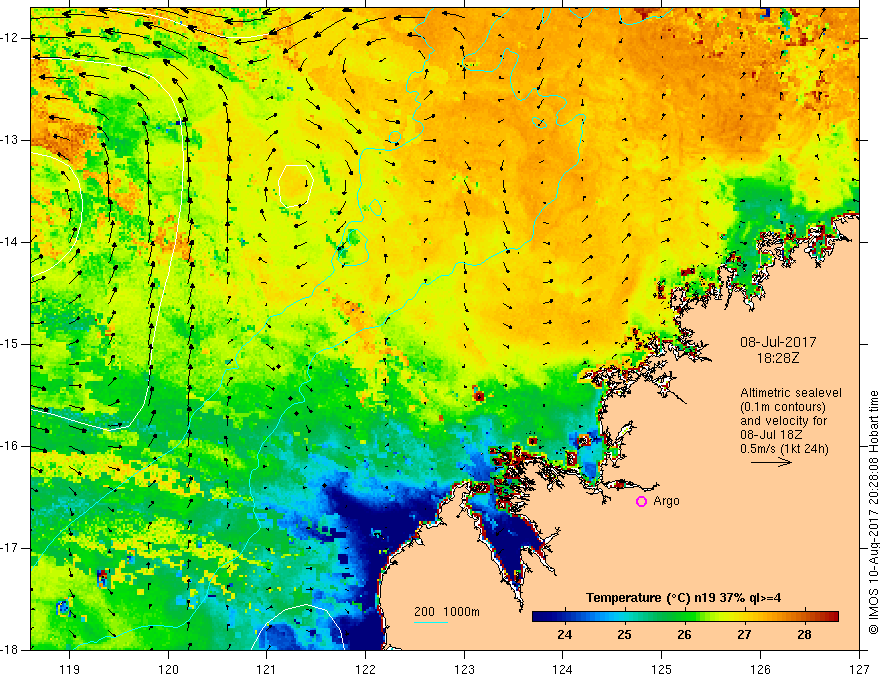This screenshot has width=880, height=680.
Task: Click the 'Temperature (°C) n19 37% ql>=4' title
Action: tap(683, 598)
